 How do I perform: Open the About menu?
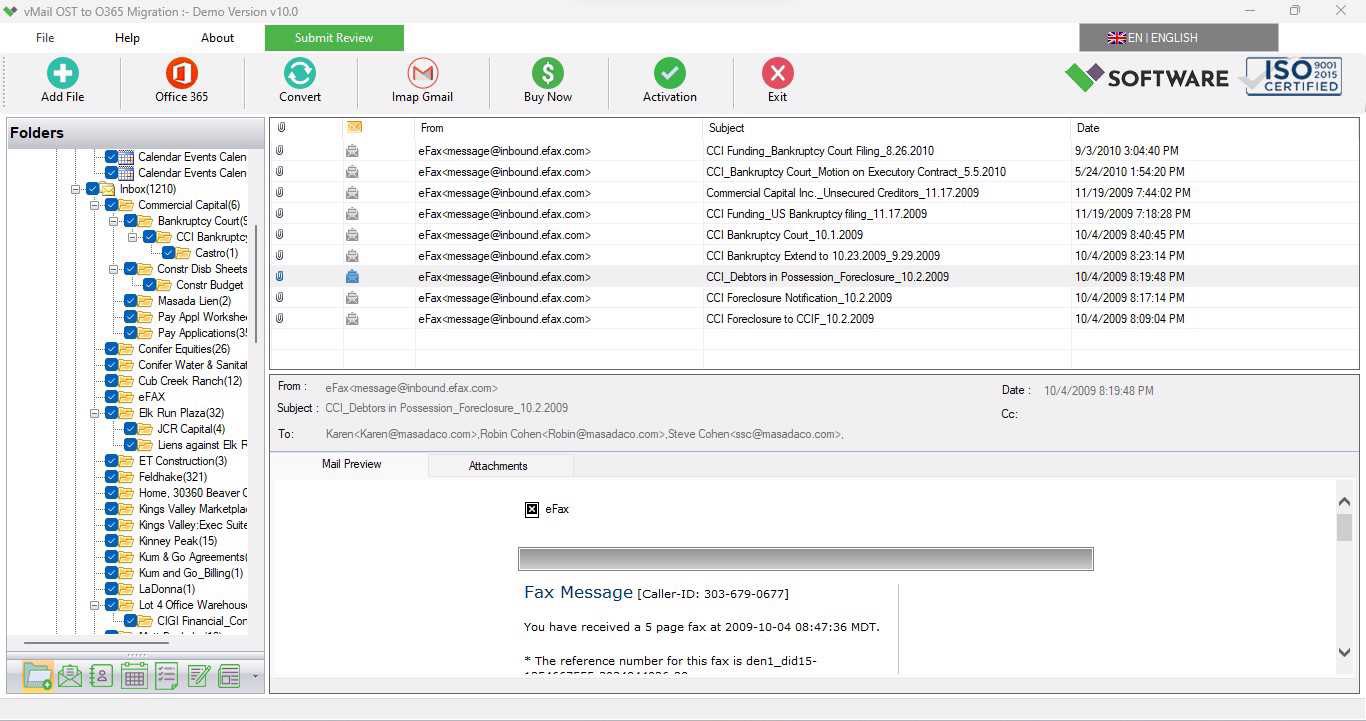(x=217, y=38)
